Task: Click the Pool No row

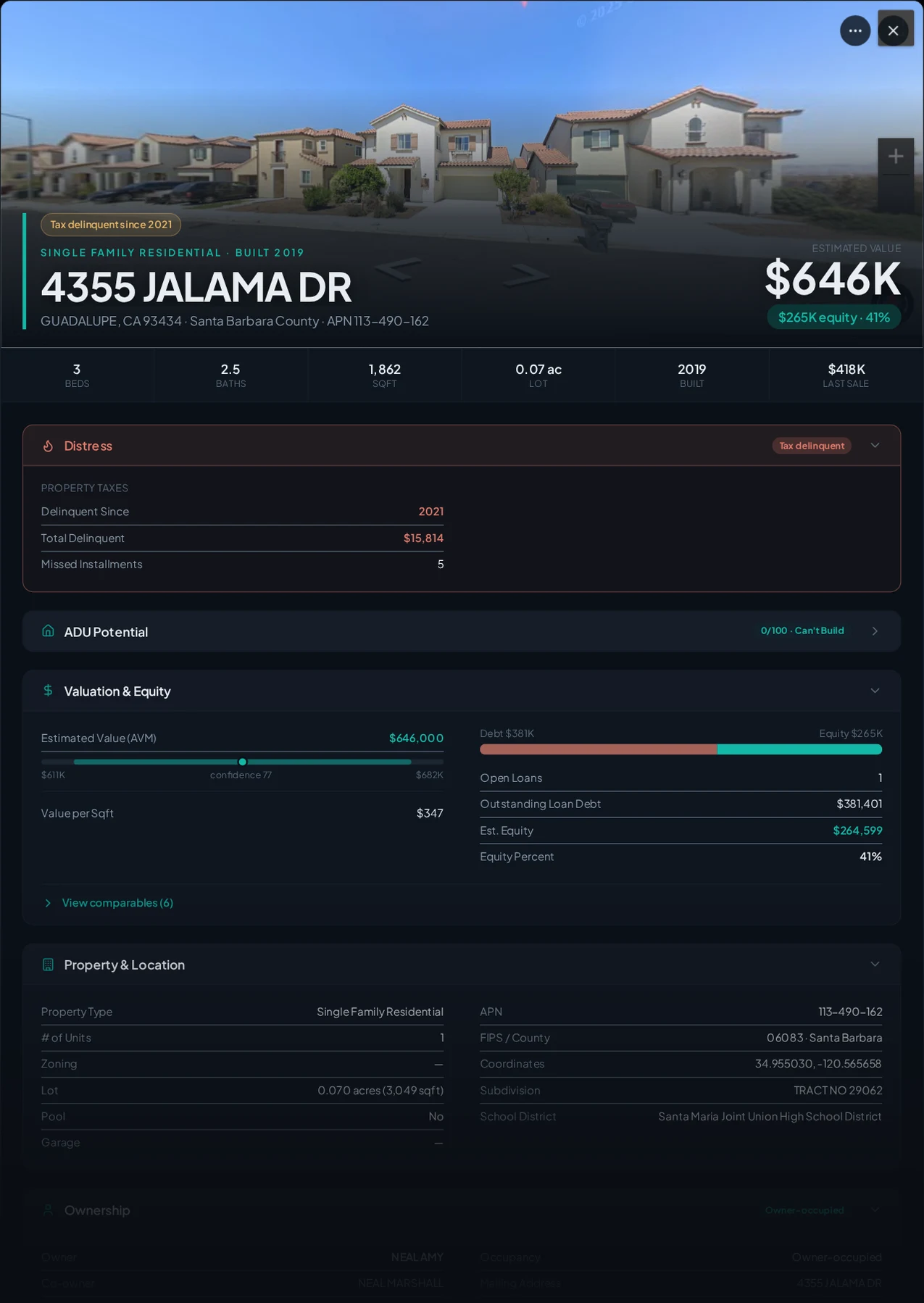Action: click(242, 1117)
